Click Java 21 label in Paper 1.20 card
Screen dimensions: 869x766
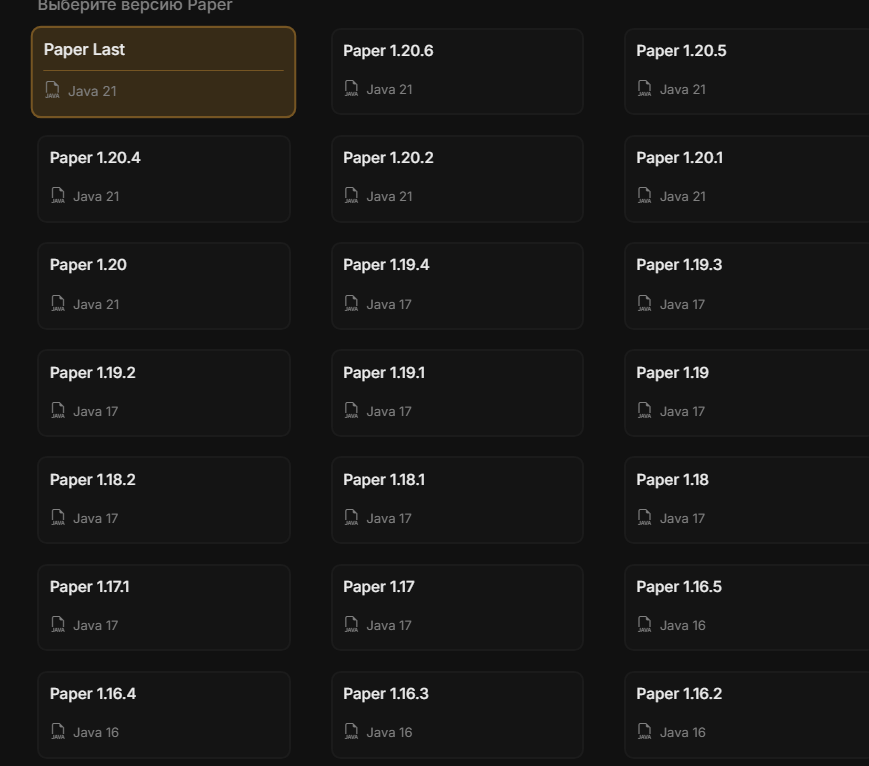96,304
